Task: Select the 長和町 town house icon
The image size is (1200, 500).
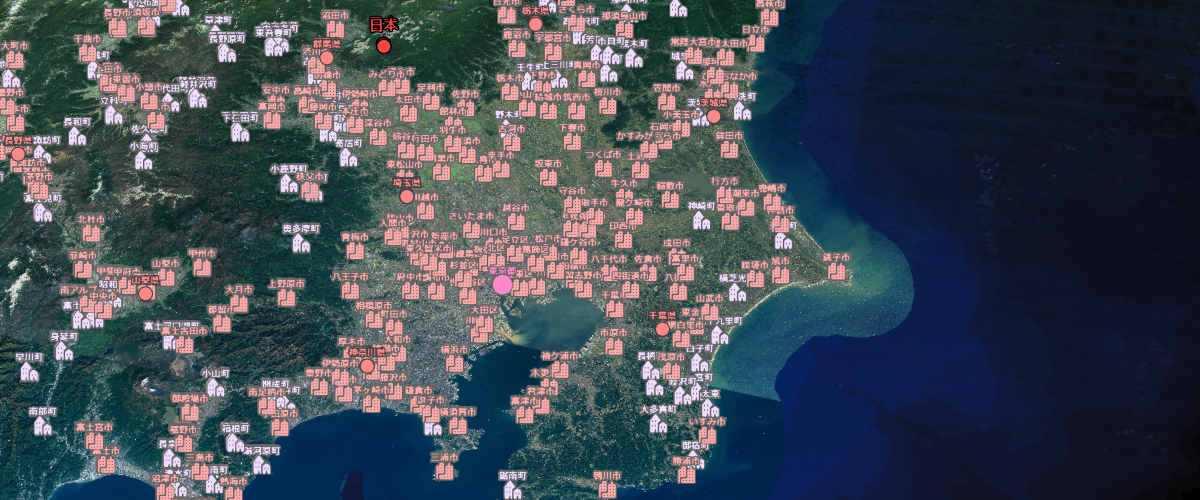Action: pyautogui.click(x=77, y=136)
